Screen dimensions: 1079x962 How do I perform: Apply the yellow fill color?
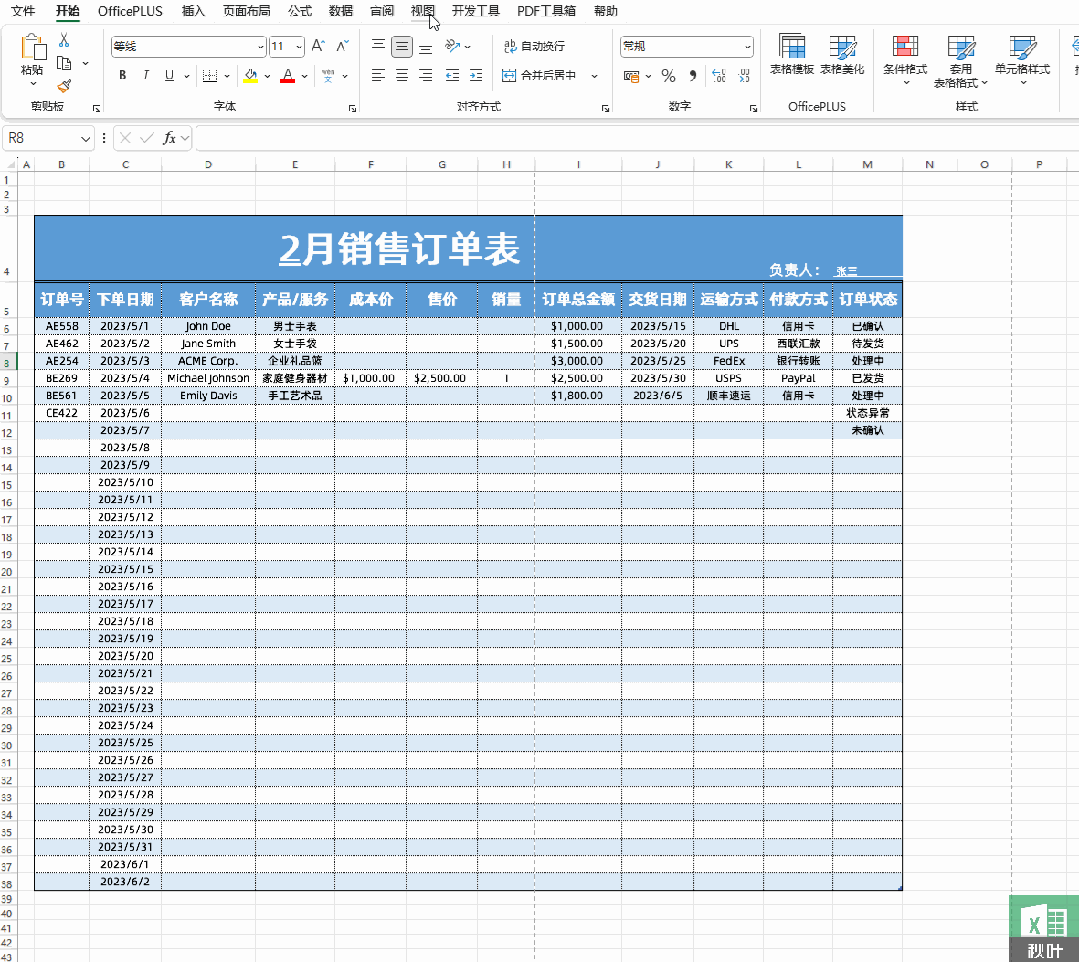pos(250,76)
